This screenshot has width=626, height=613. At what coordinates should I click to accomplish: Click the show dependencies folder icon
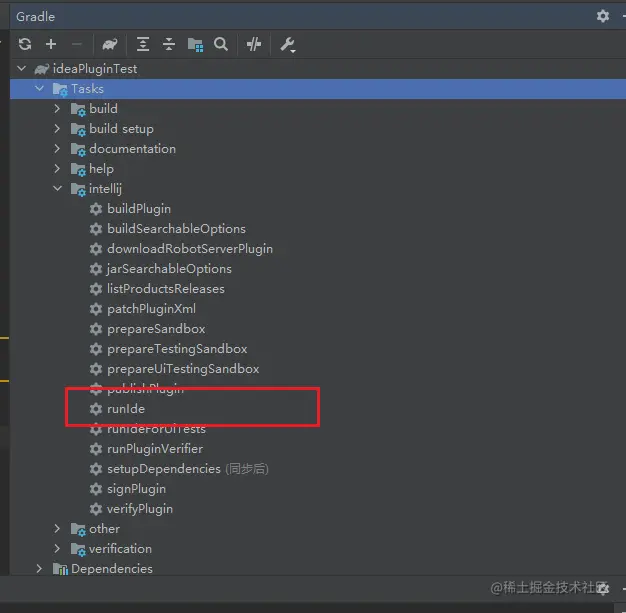[x=195, y=45]
